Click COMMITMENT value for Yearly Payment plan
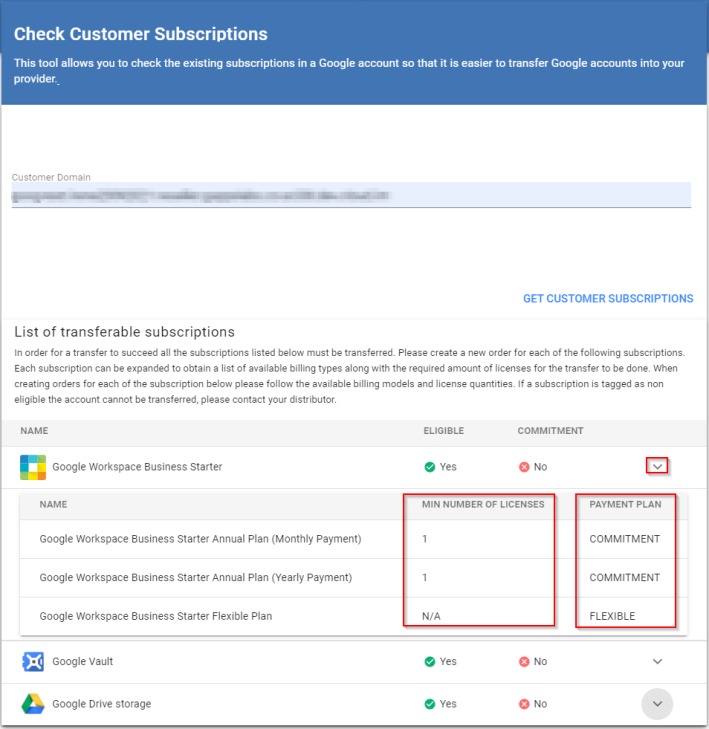The width and height of the screenshot is (709, 729). (624, 577)
